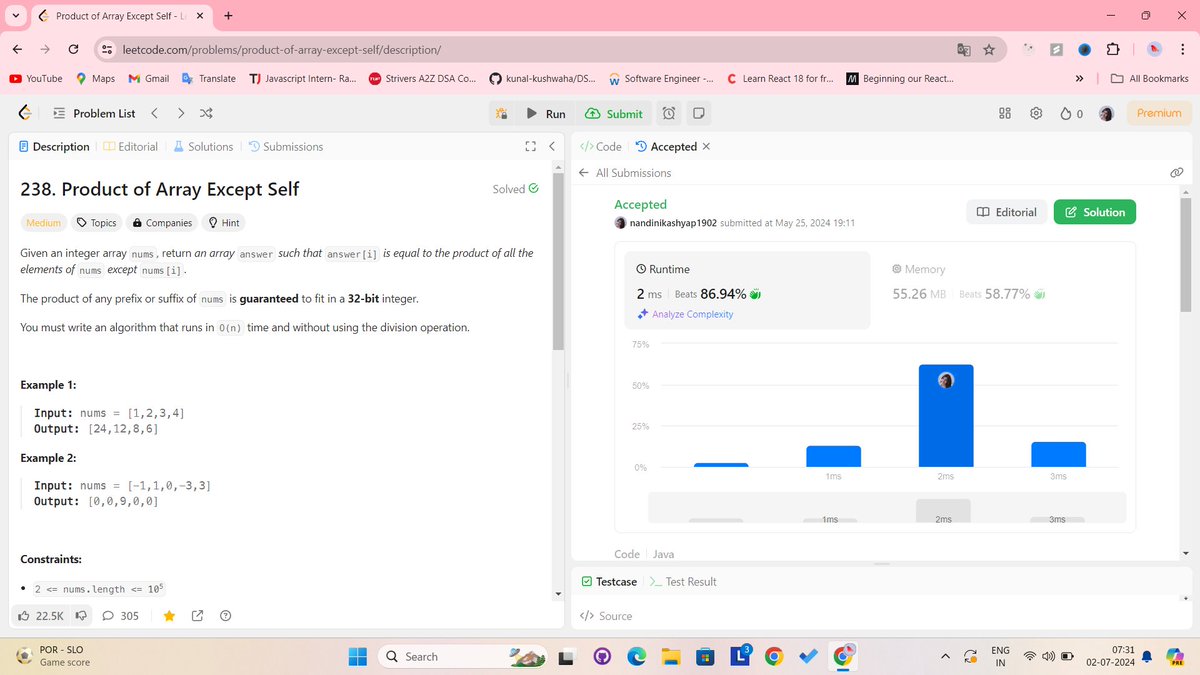Screen dimensions: 1200x675
Task: Open the feedback question mark icon
Action: click(x=226, y=616)
